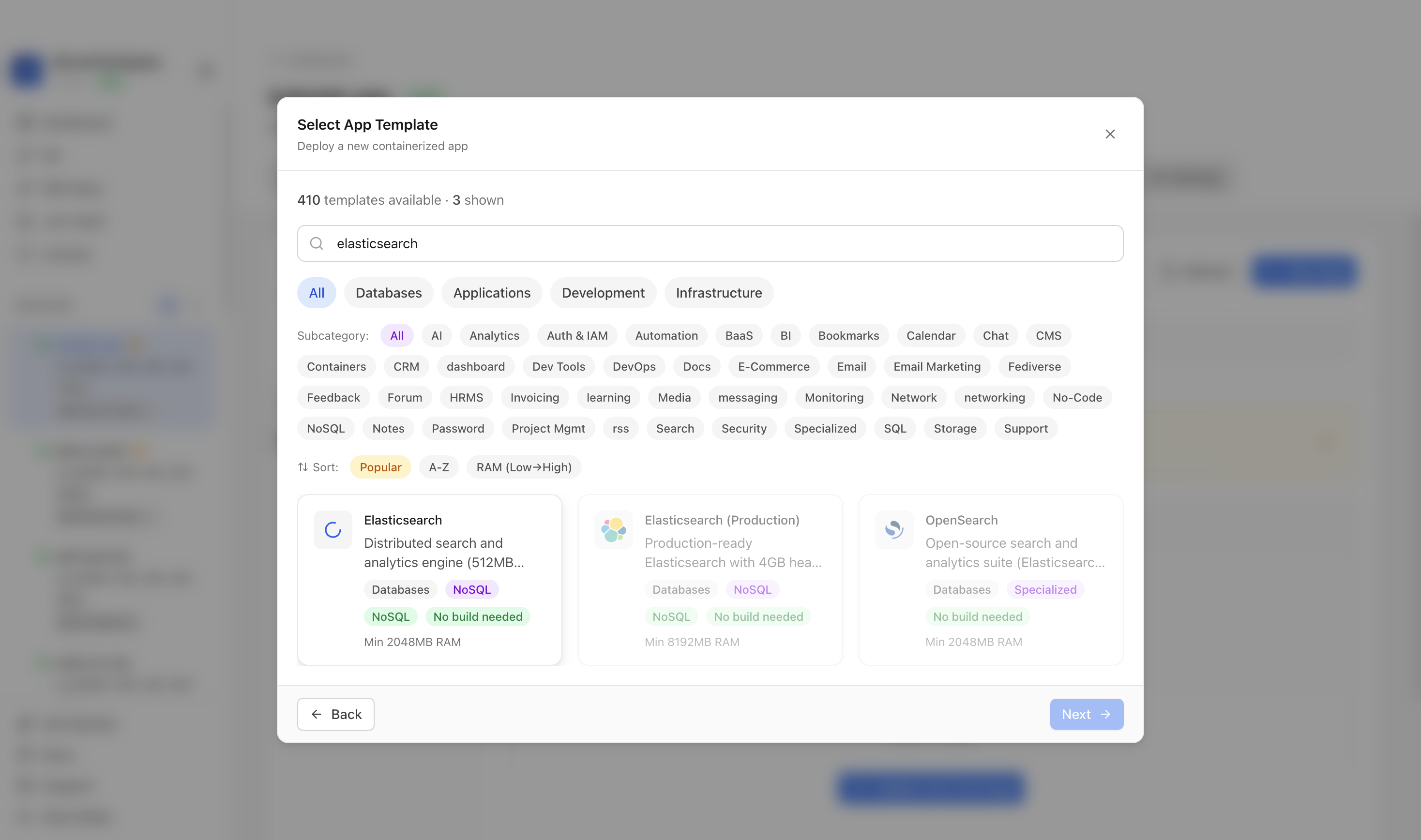Click the sort arrows icon
1421x840 pixels.
point(303,467)
